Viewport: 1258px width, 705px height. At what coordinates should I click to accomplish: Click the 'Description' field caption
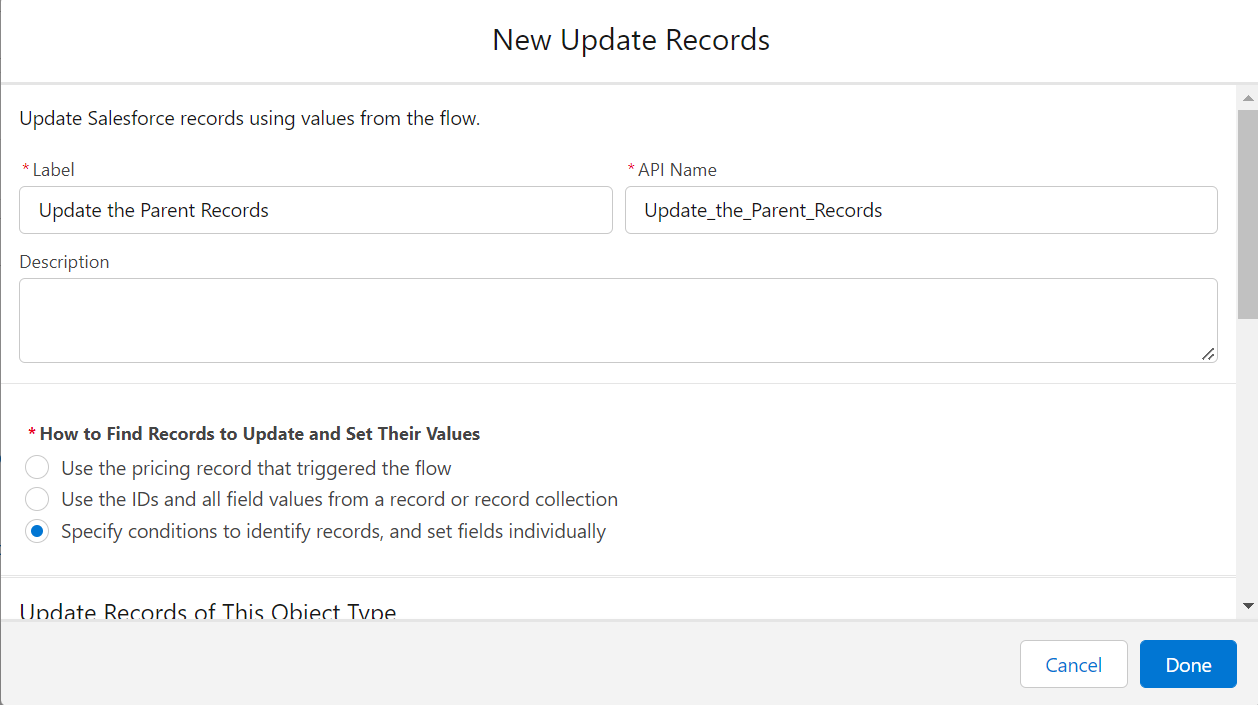[64, 262]
